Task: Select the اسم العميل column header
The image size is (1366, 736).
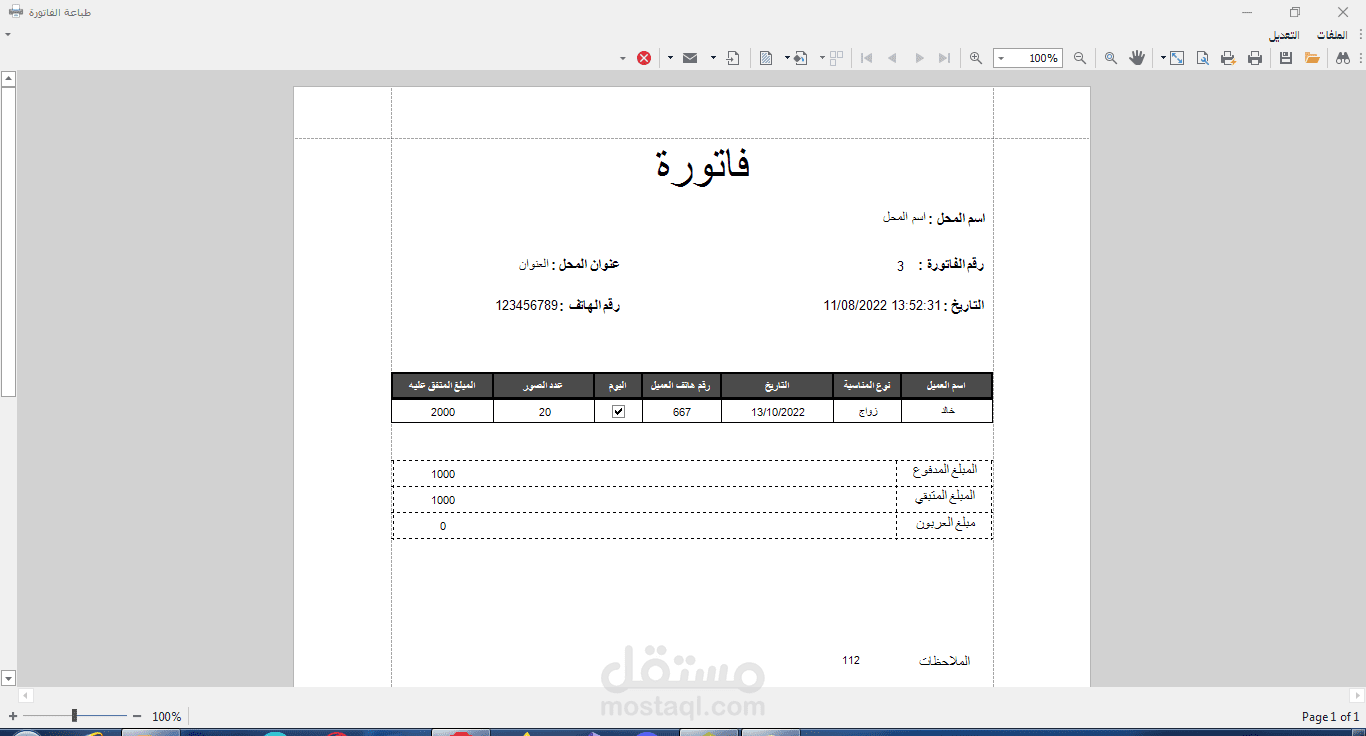Action: pos(946,386)
